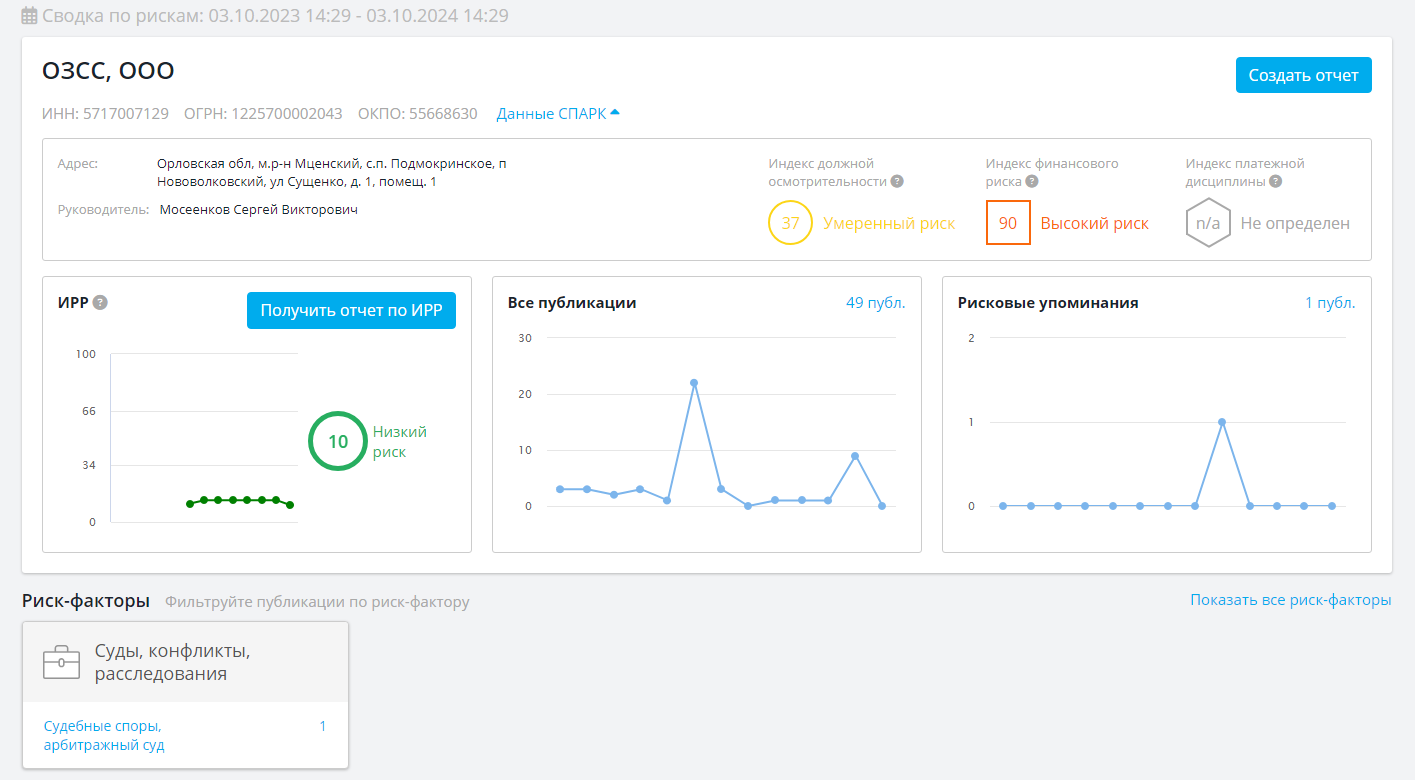
Task: Click help icon for Индекс платежной дисциплины
Action: pos(1275,182)
